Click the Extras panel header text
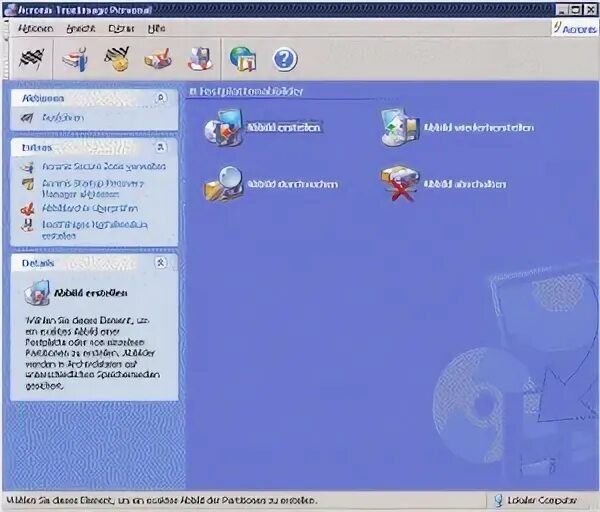600x512 pixels. click(x=37, y=147)
